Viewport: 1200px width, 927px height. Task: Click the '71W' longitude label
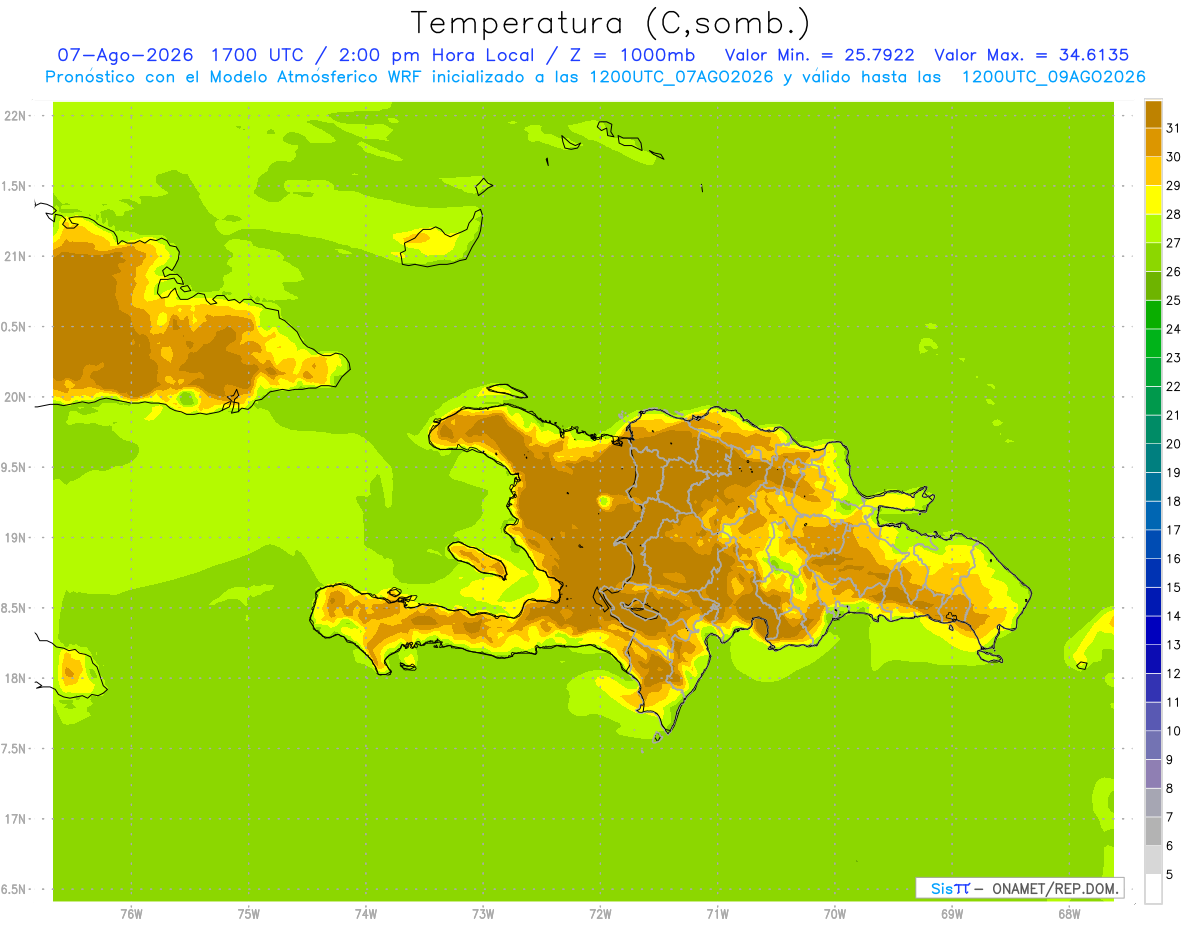pyautogui.click(x=717, y=914)
